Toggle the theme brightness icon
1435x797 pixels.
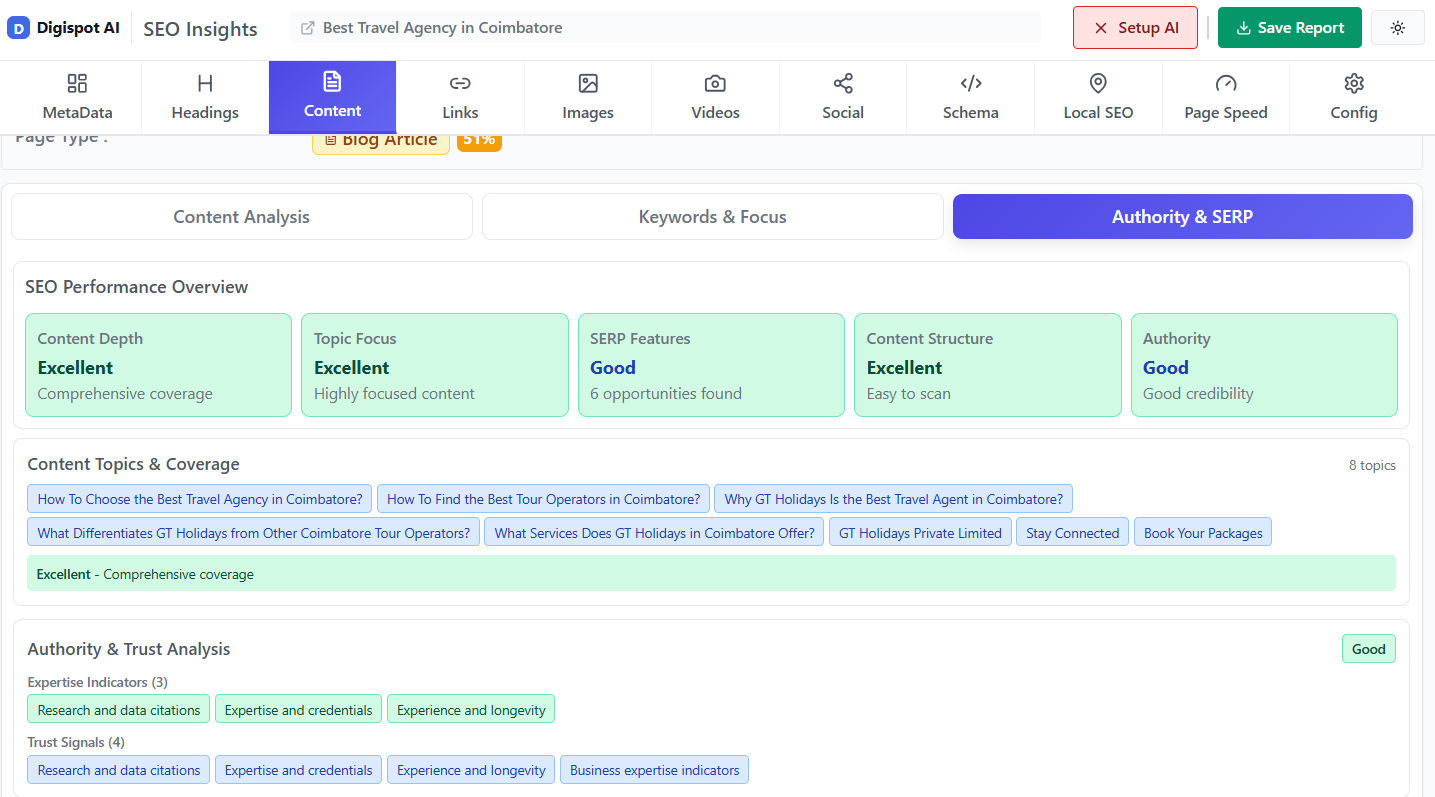(1397, 27)
